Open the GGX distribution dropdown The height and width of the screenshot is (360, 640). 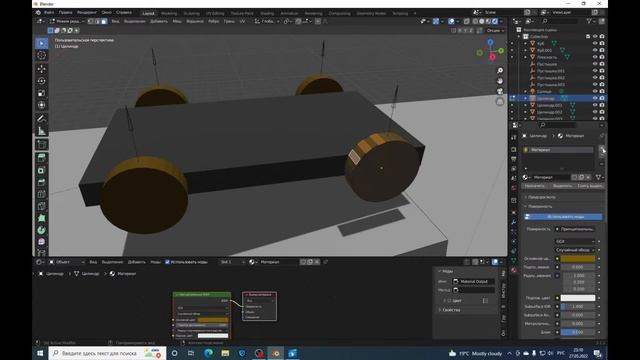(x=575, y=242)
